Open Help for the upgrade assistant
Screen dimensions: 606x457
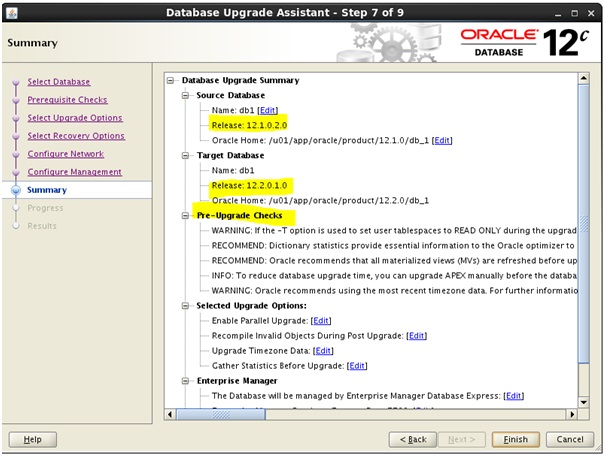(32, 439)
